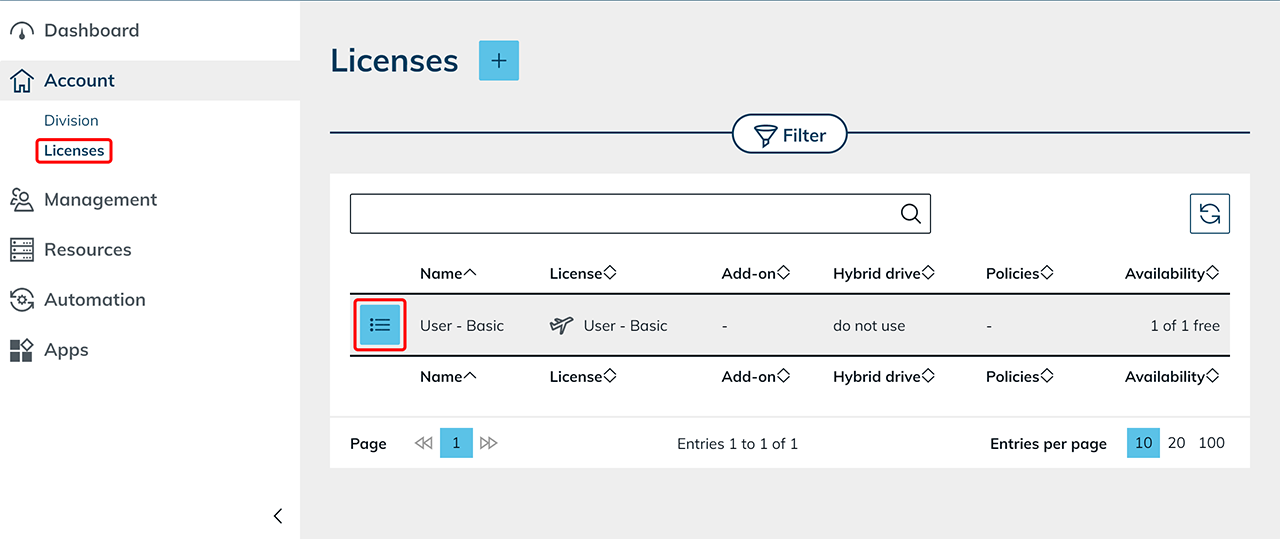Expand the Automation sidebar section

tap(94, 300)
